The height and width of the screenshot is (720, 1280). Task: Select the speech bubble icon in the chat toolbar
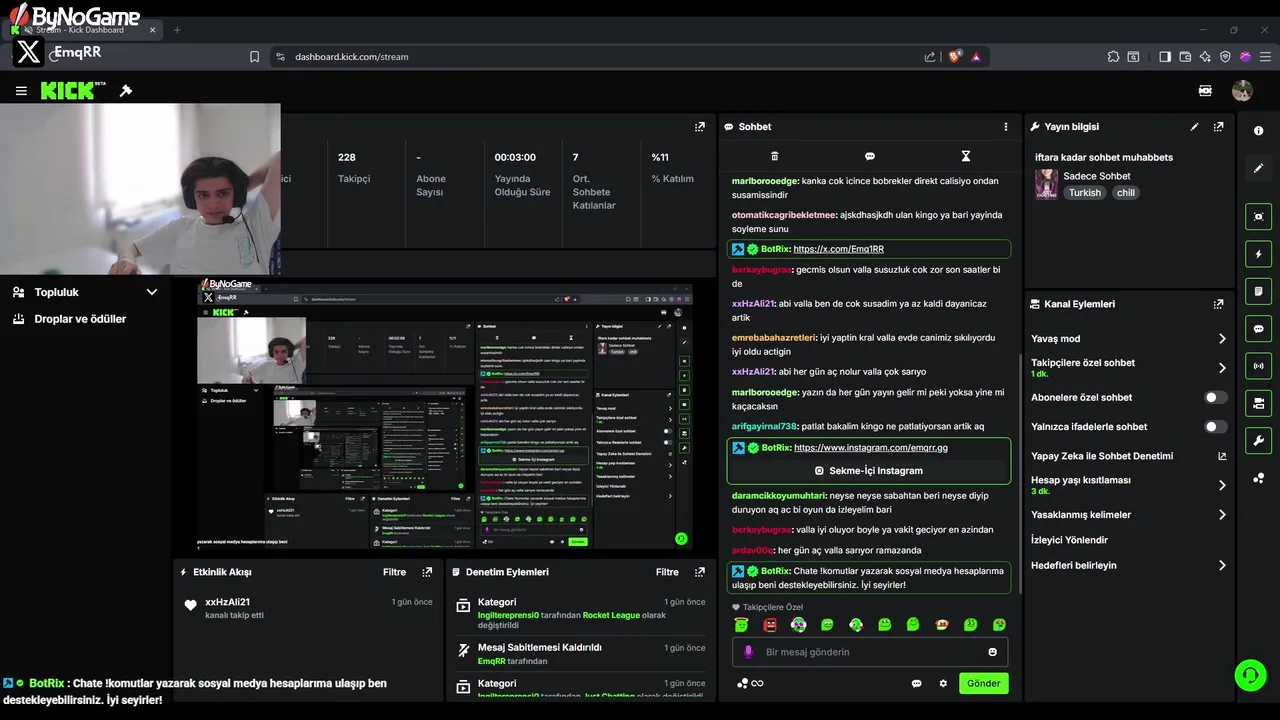pyautogui.click(x=870, y=156)
